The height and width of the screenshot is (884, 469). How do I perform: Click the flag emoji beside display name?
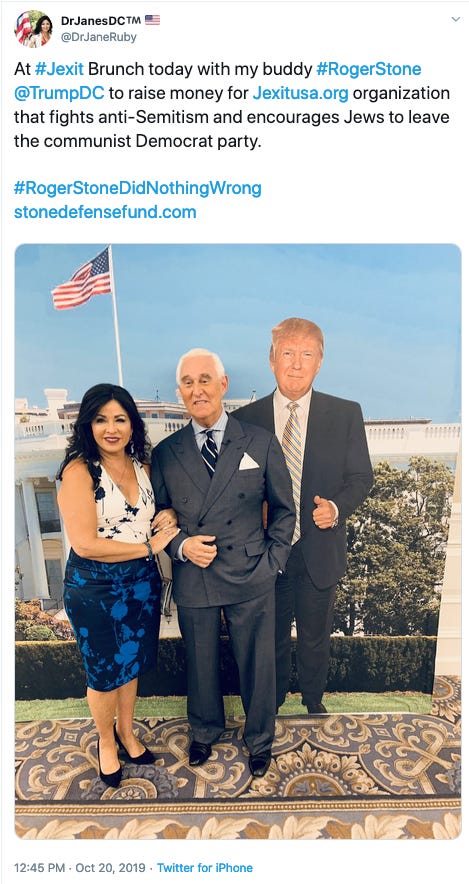[x=152, y=20]
